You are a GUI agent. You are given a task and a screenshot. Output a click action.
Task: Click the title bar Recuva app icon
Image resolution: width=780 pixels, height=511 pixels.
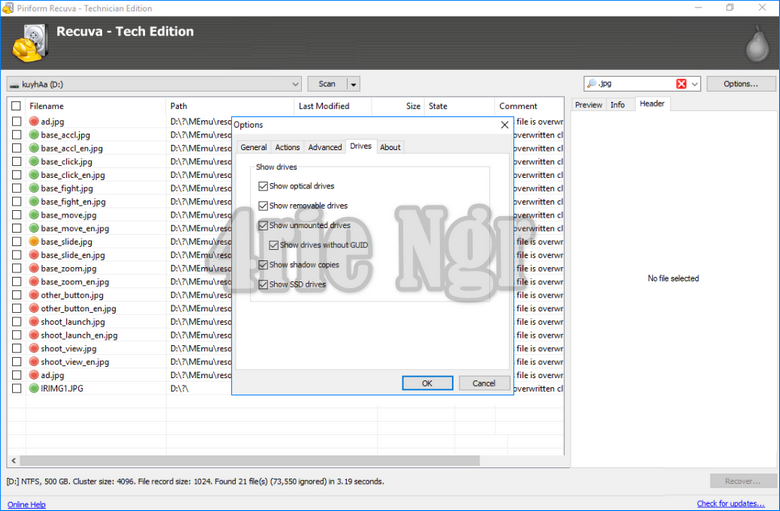(x=7, y=8)
